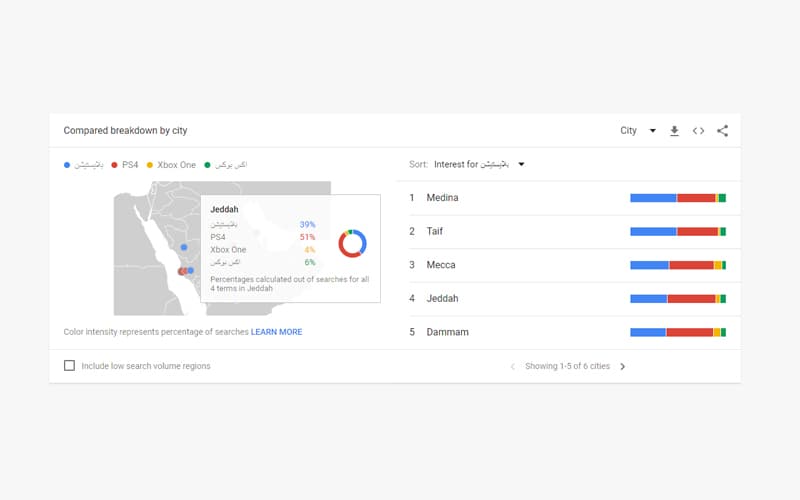
Task: Click the blue legend dot near PS4
Action: pyautogui.click(x=67, y=164)
